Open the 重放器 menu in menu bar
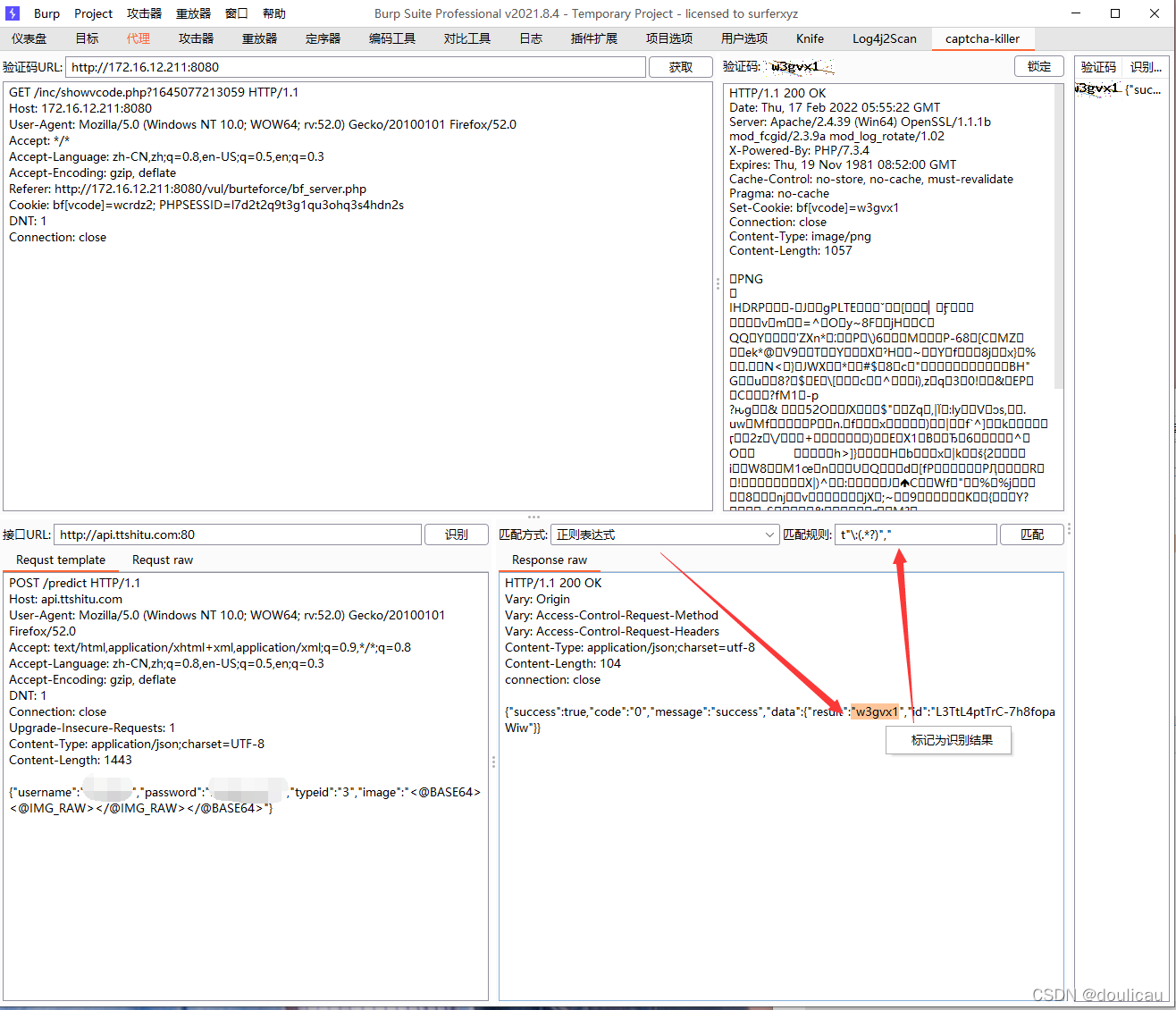The width and height of the screenshot is (1176, 1010). point(193,13)
